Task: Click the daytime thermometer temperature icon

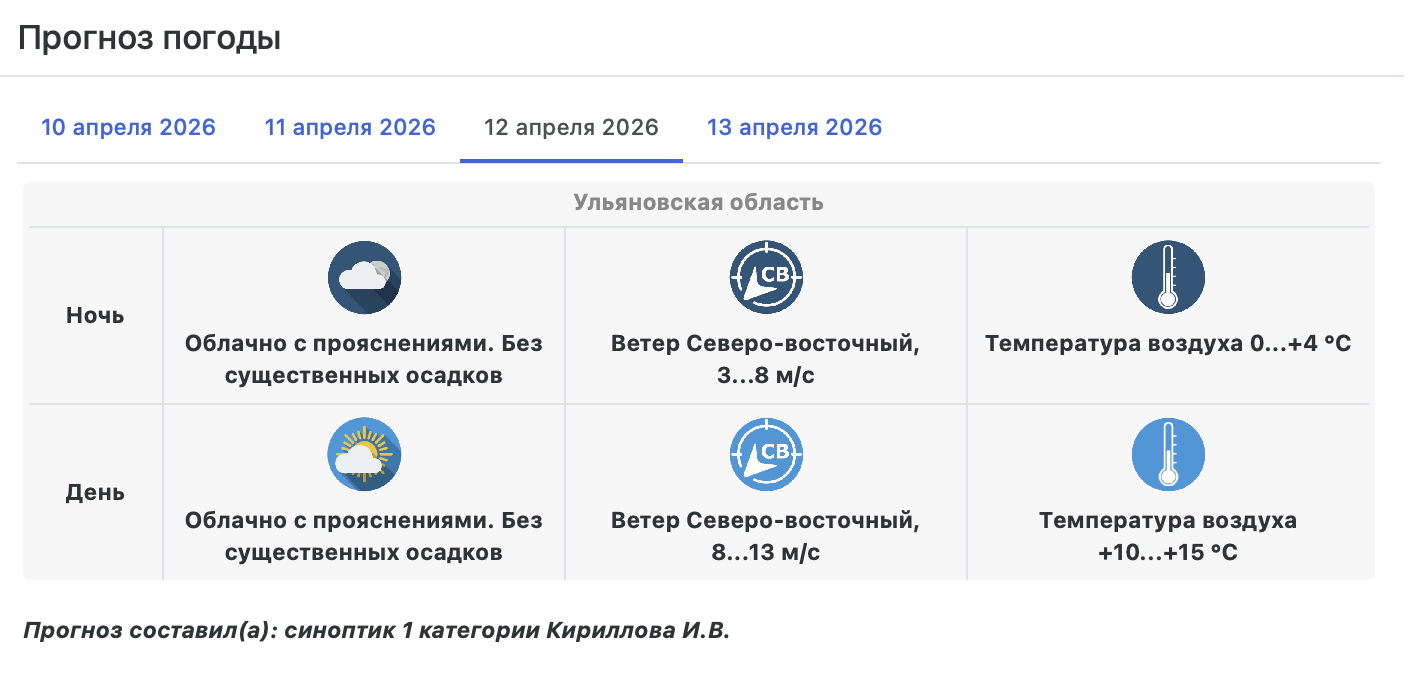Action: point(1168,455)
